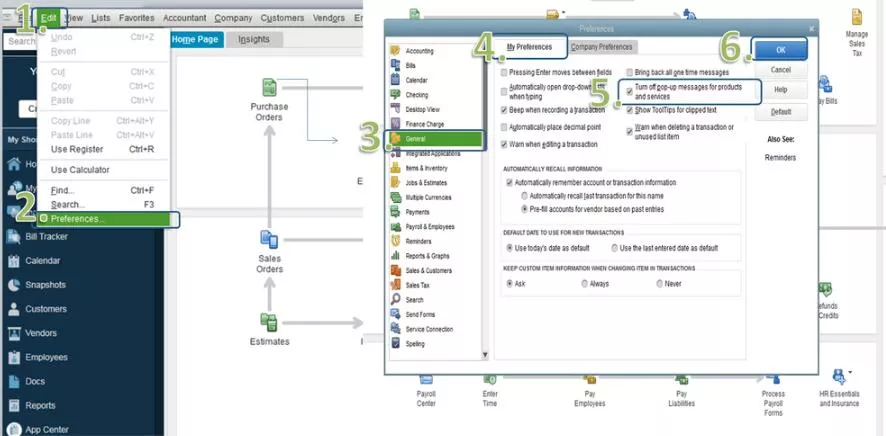
Task: Click the Search field in sidebar
Action: coord(21,41)
